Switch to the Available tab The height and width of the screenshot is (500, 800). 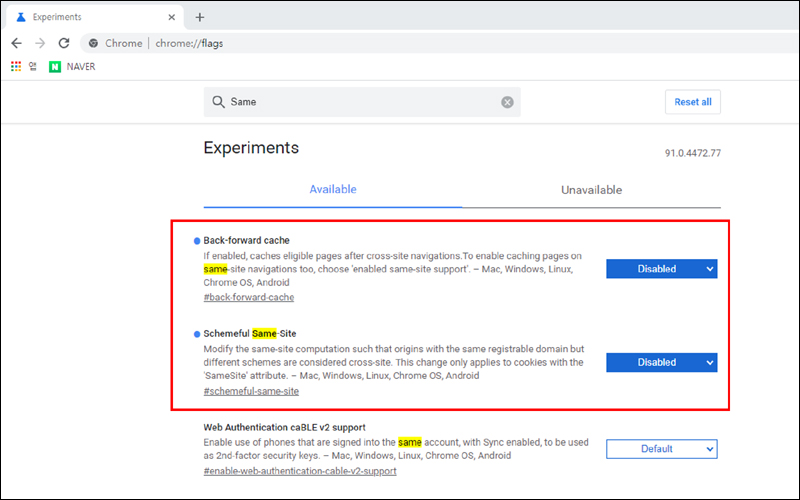(333, 189)
